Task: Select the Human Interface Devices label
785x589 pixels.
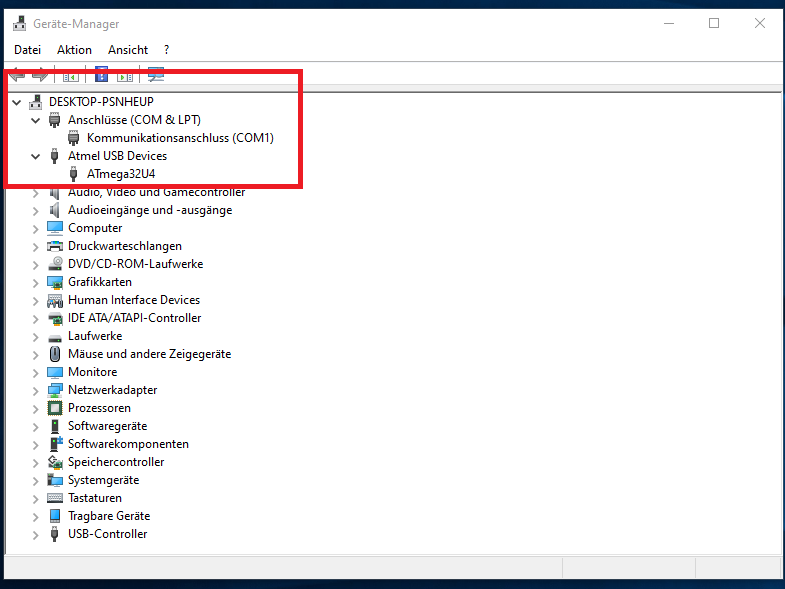Action: click(x=134, y=300)
